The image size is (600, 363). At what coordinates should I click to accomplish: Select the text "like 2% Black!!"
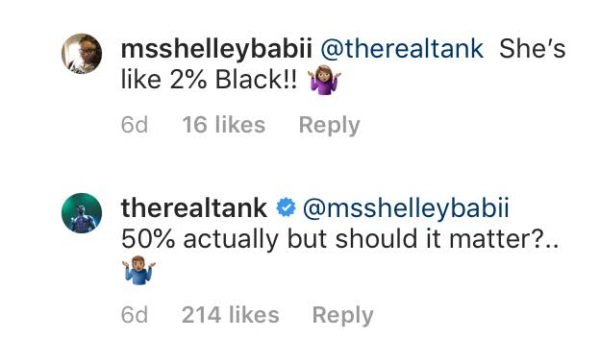pos(209,80)
